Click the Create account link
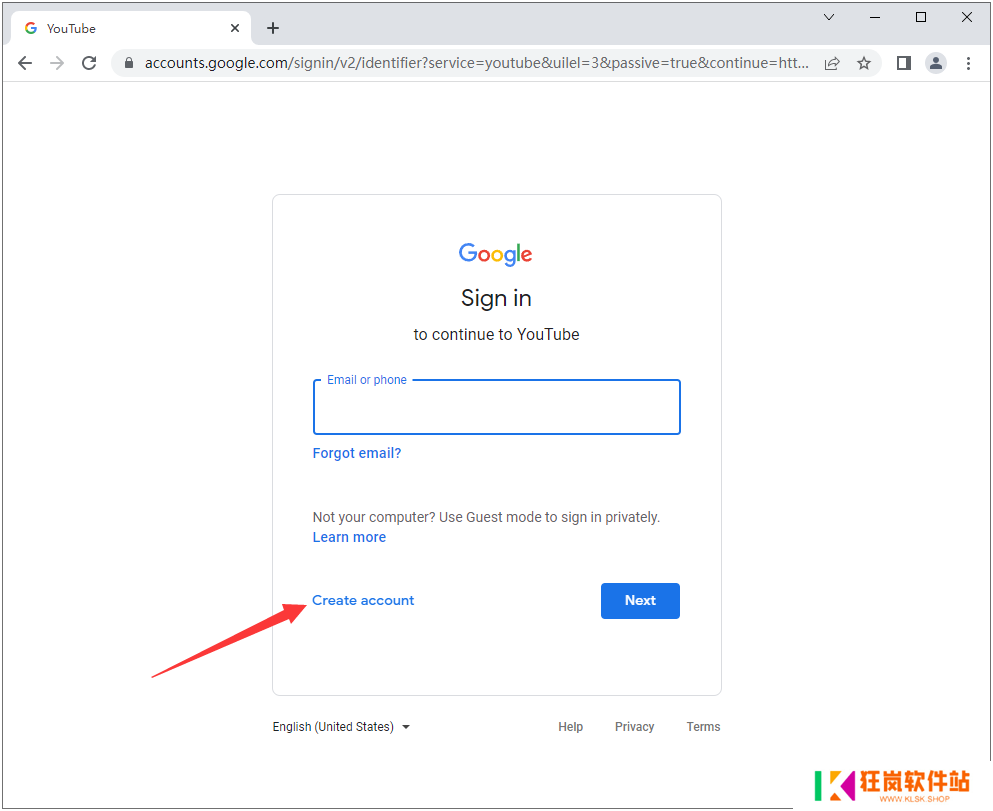The height and width of the screenshot is (811, 993). tap(363, 601)
